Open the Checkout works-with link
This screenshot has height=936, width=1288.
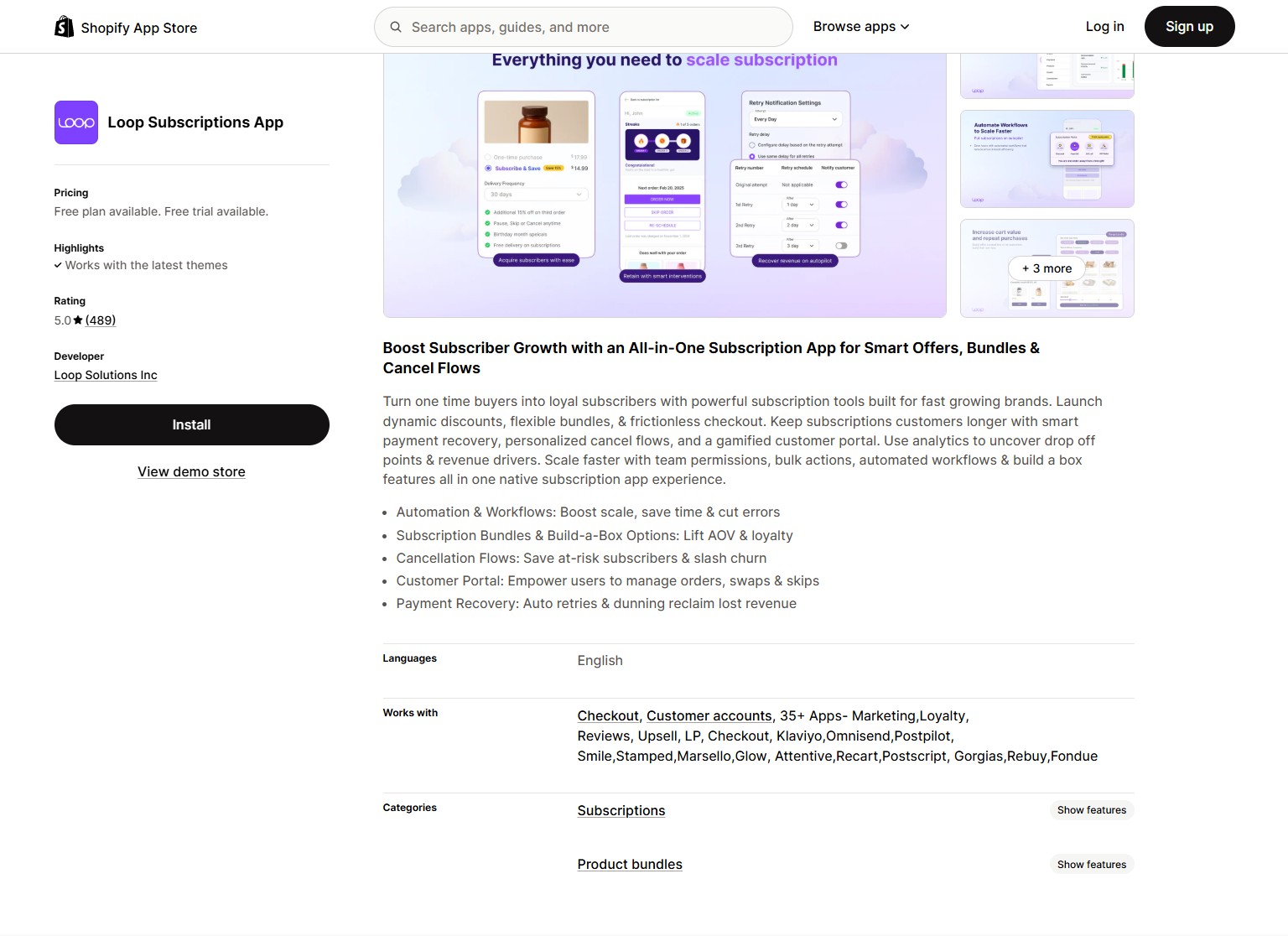coord(608,716)
